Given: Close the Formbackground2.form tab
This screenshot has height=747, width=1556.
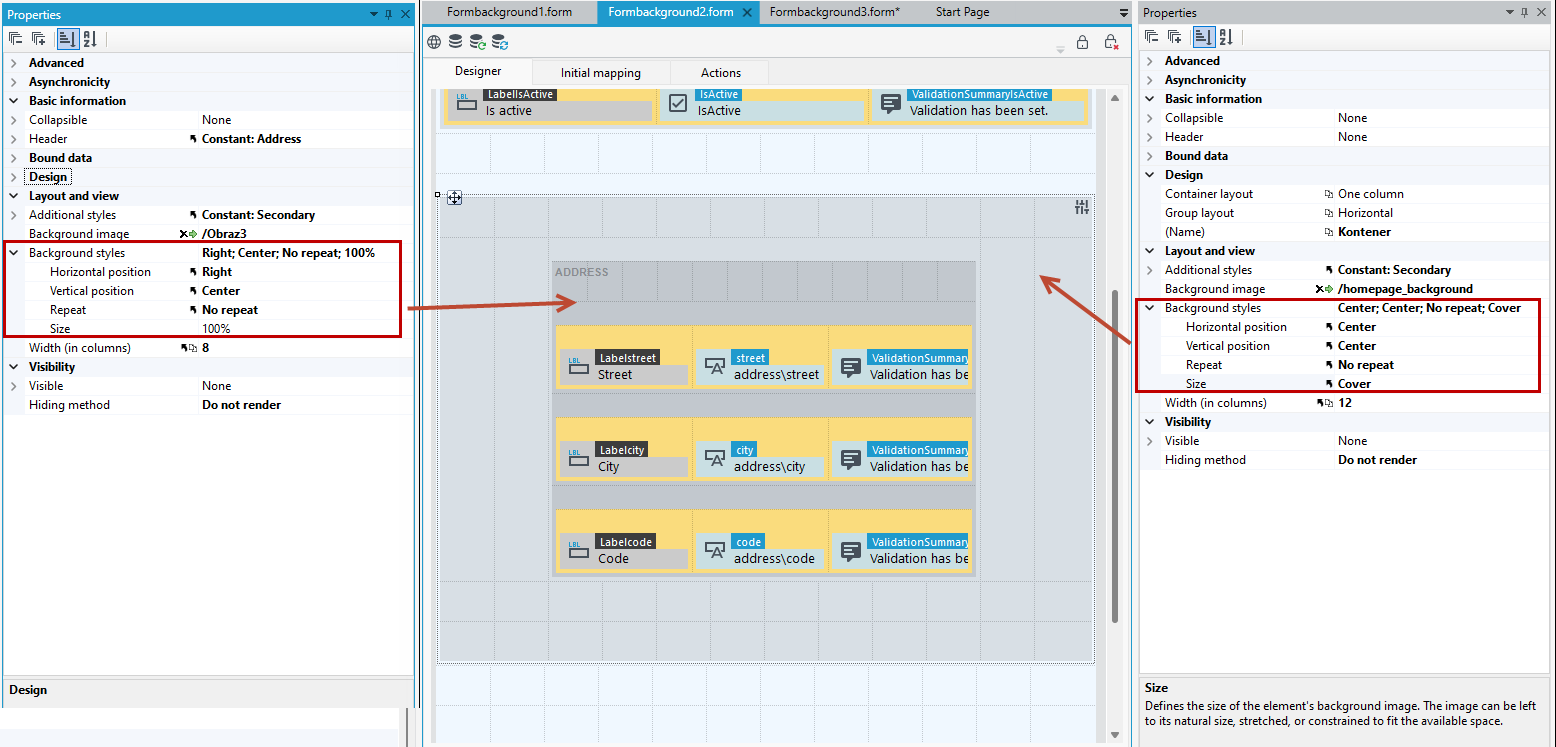Looking at the screenshot, I should pos(745,13).
